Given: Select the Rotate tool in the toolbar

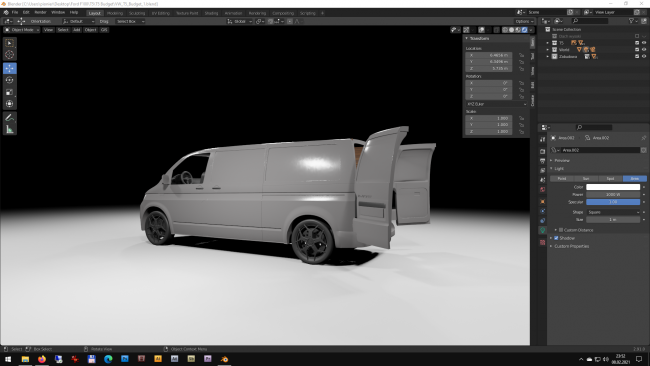Looking at the screenshot, I should 10,80.
